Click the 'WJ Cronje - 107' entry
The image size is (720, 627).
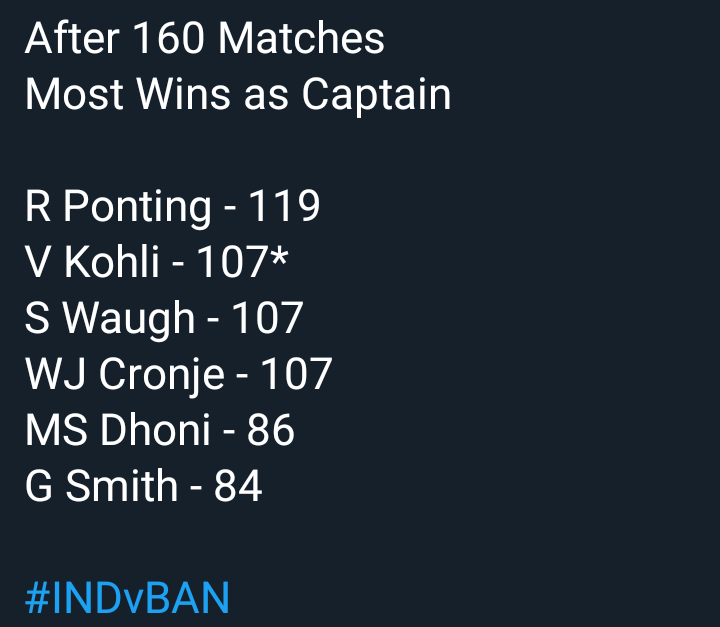click(179, 376)
